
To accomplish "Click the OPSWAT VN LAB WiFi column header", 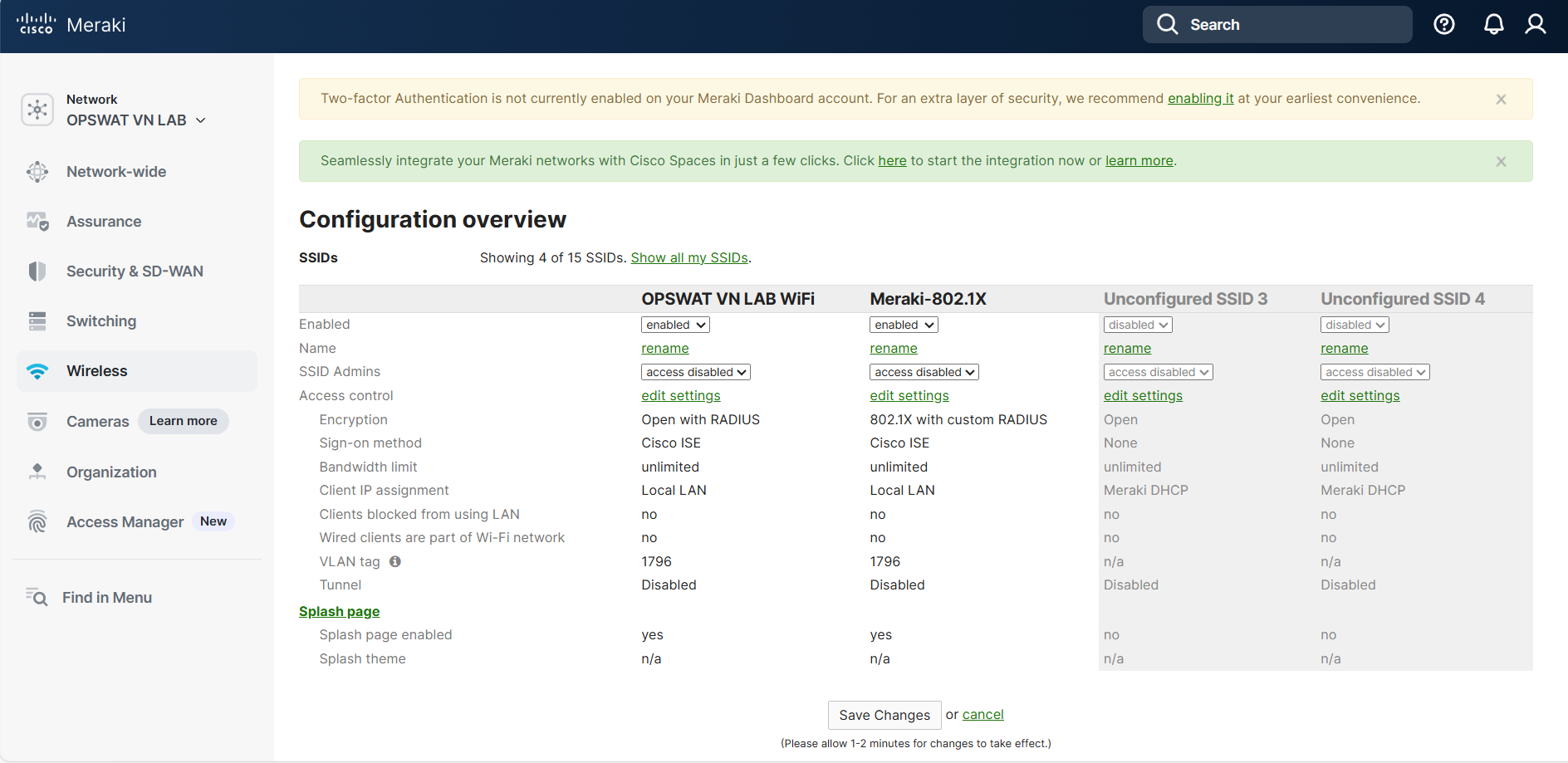I will point(728,299).
